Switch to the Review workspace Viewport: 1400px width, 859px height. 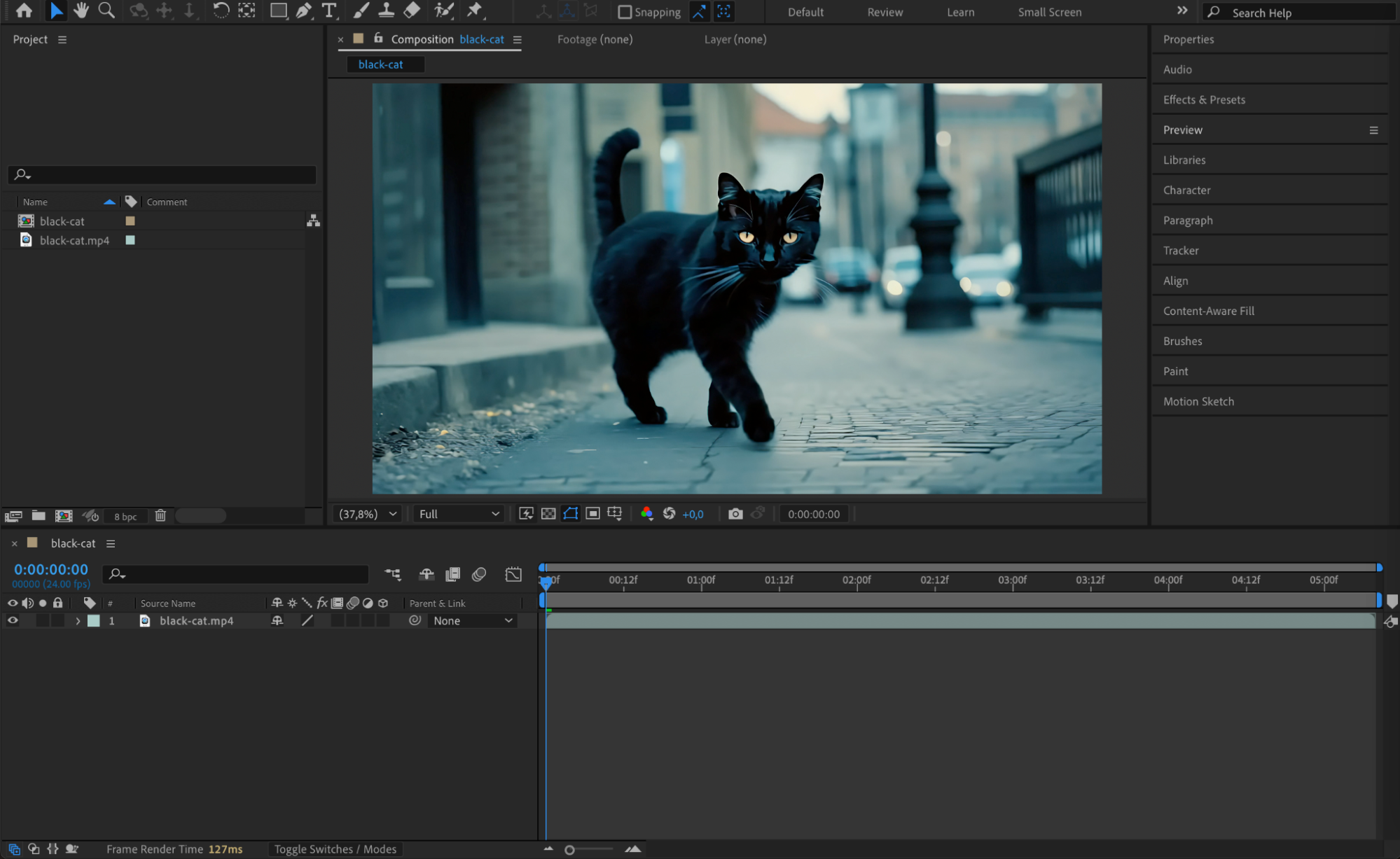(885, 12)
